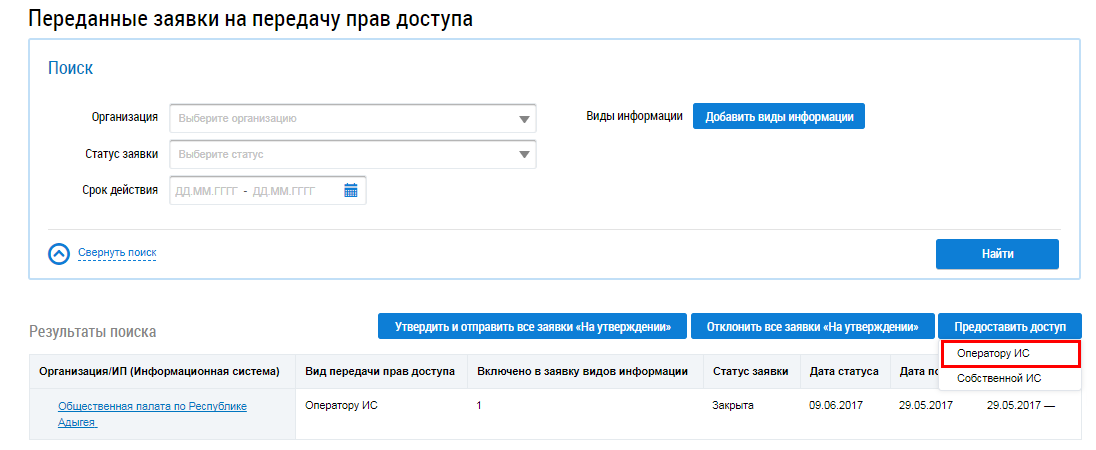Choose Собственной ИС menu option
Image resolution: width=1096 pixels, height=450 pixels.
tap(999, 378)
